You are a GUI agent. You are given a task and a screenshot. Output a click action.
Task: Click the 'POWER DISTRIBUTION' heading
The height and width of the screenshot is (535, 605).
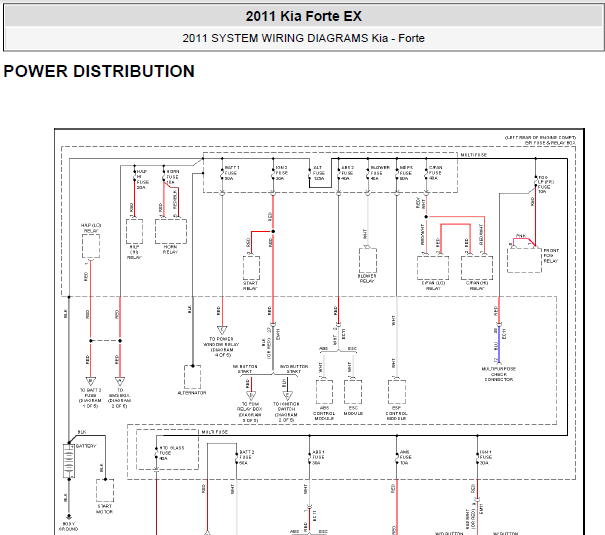tap(99, 71)
